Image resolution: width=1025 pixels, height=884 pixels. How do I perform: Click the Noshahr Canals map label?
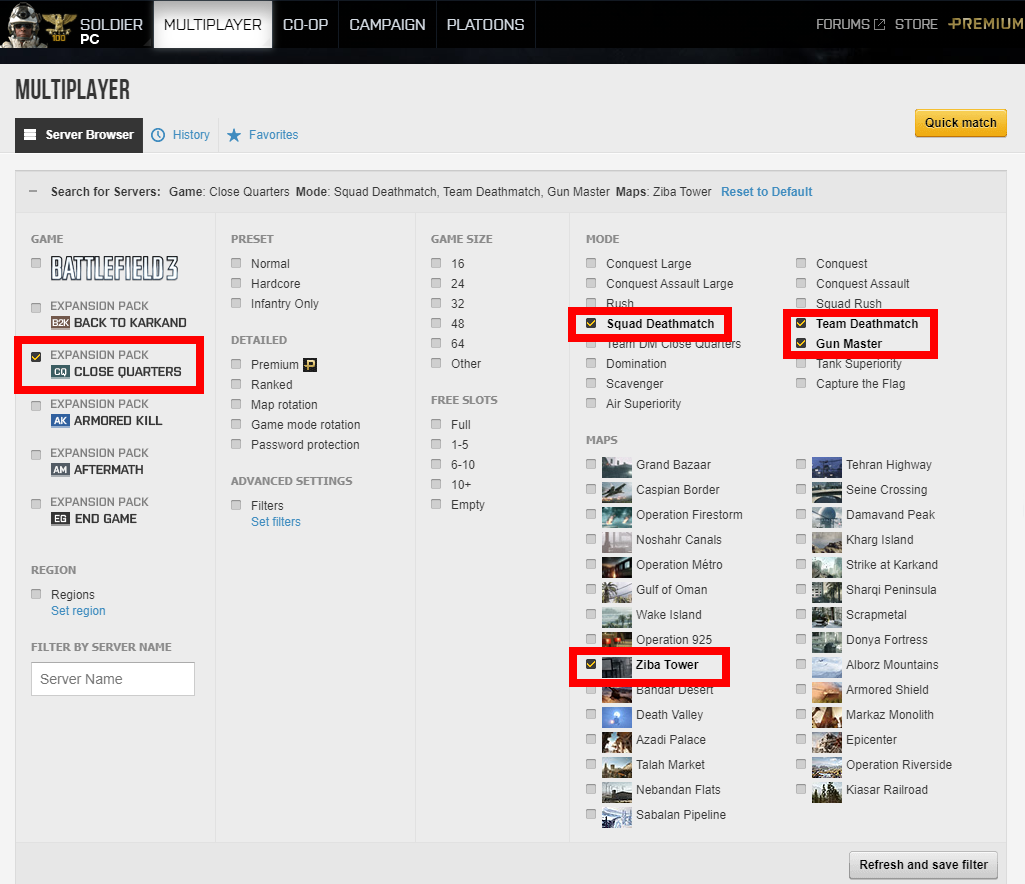pos(679,539)
